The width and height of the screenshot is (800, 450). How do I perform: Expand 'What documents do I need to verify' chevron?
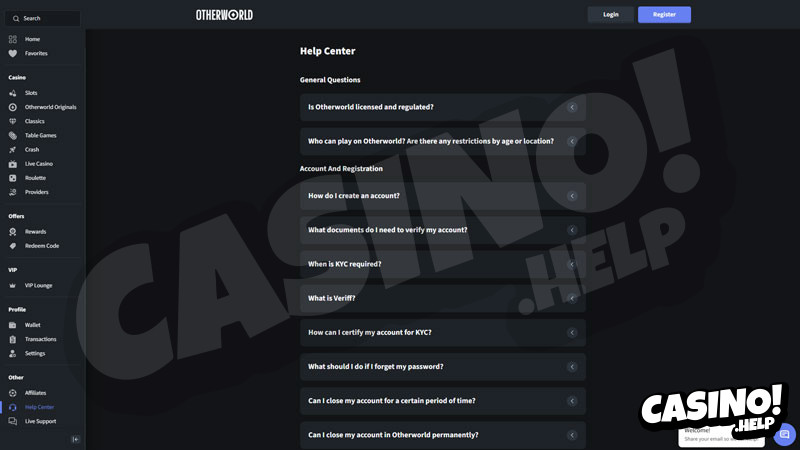point(572,230)
